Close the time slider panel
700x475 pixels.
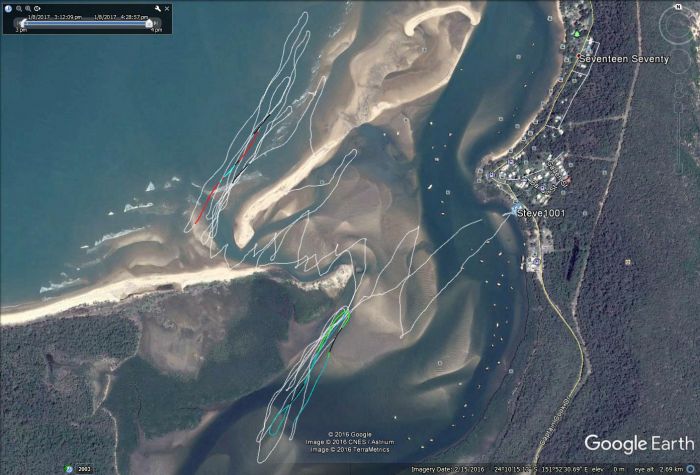pos(166,9)
